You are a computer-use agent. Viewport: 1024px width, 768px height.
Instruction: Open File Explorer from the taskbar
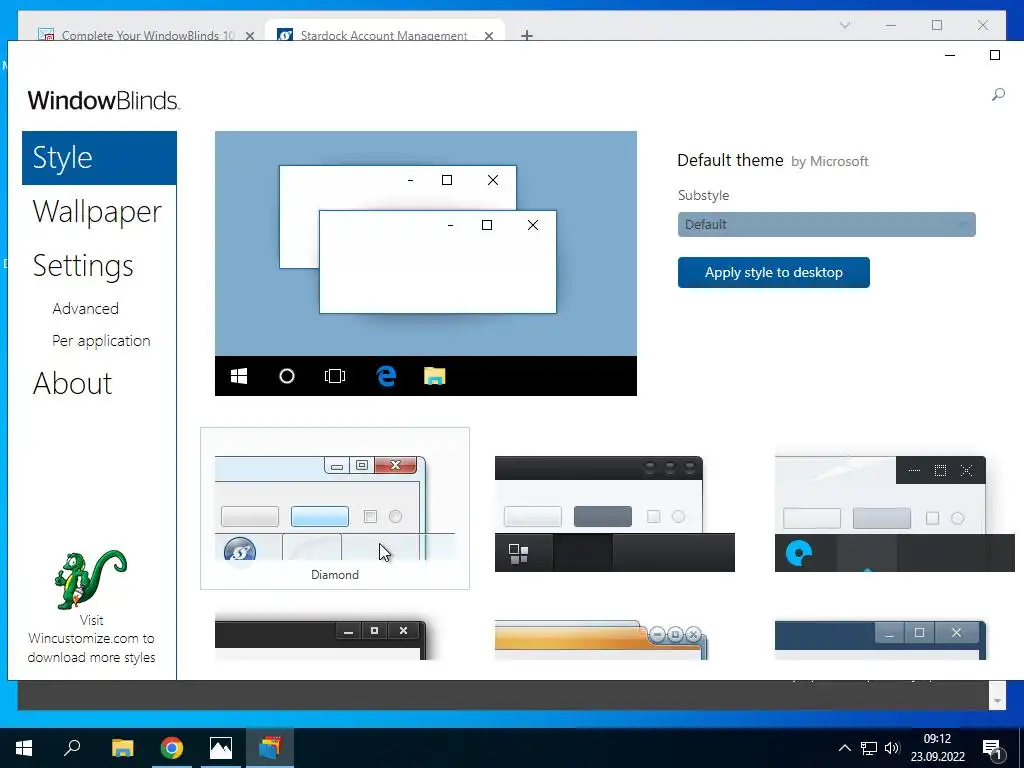pos(122,748)
